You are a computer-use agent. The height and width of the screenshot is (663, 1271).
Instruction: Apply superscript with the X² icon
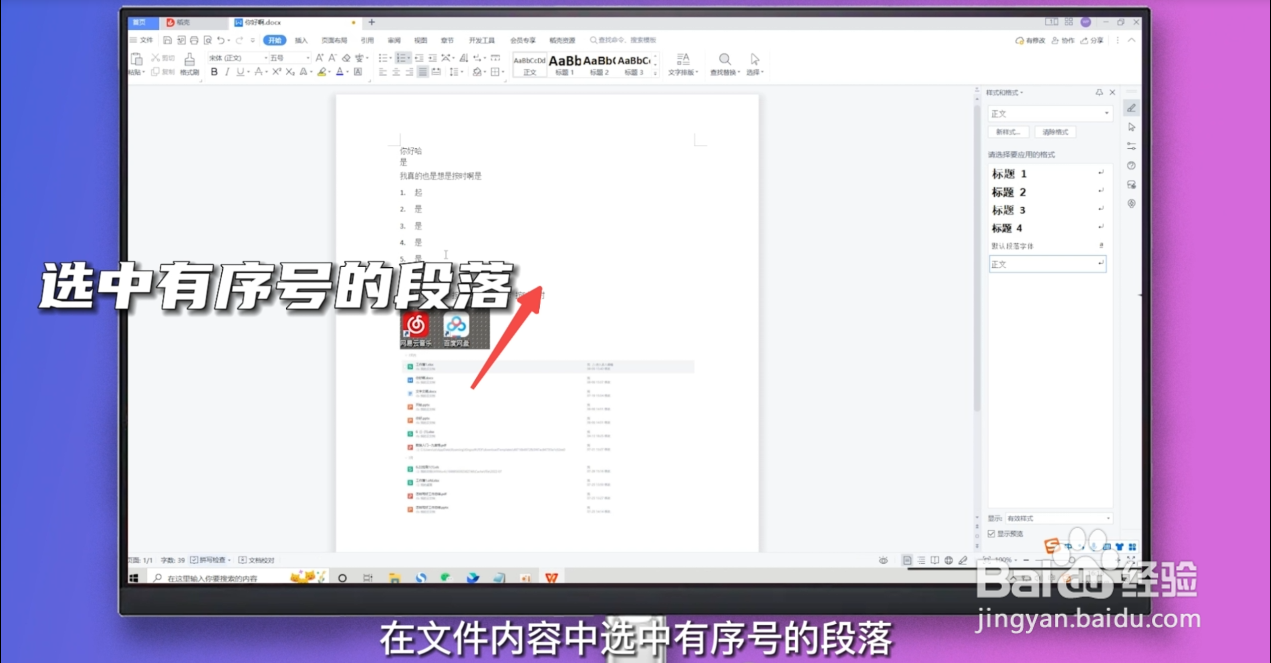[x=276, y=72]
